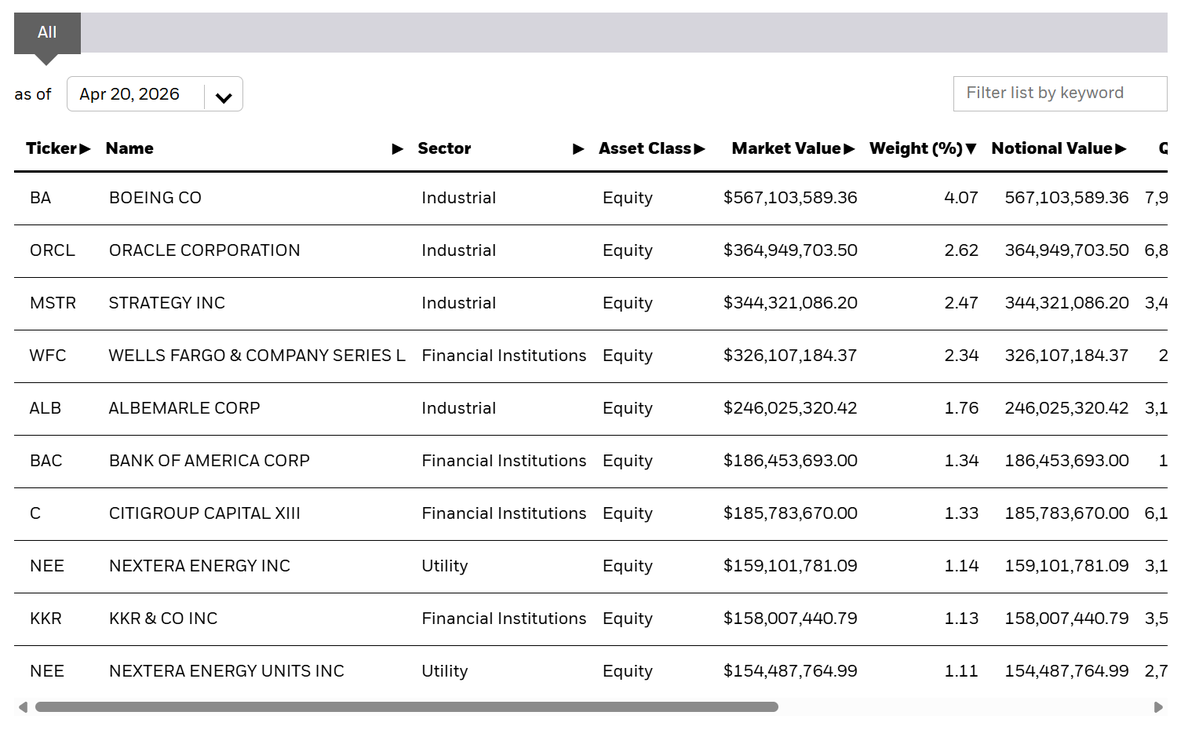Image resolution: width=1199 pixels, height=730 pixels.
Task: Select ticker WFC
Action: coord(48,356)
